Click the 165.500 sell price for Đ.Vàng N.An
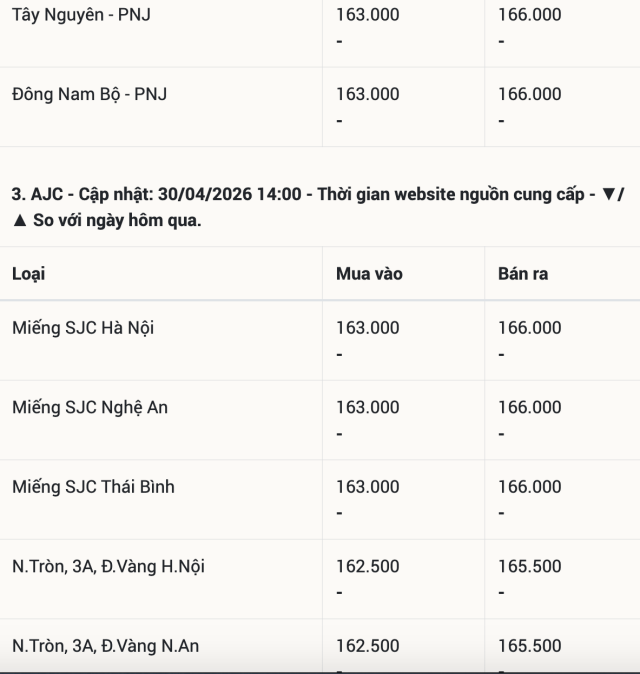The height and width of the screenshot is (674, 640). (530, 646)
